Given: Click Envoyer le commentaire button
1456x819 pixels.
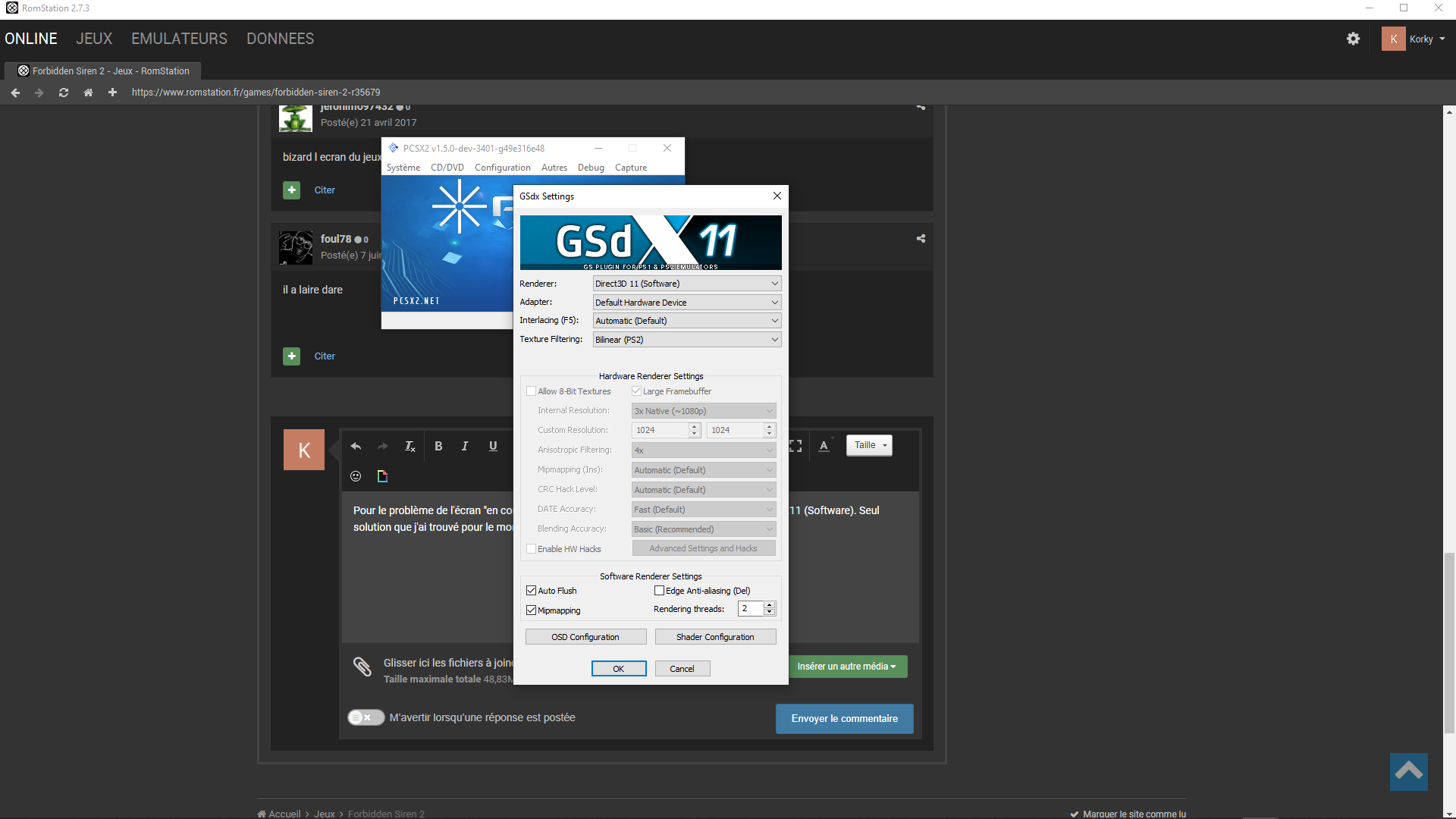Looking at the screenshot, I should pos(844,719).
